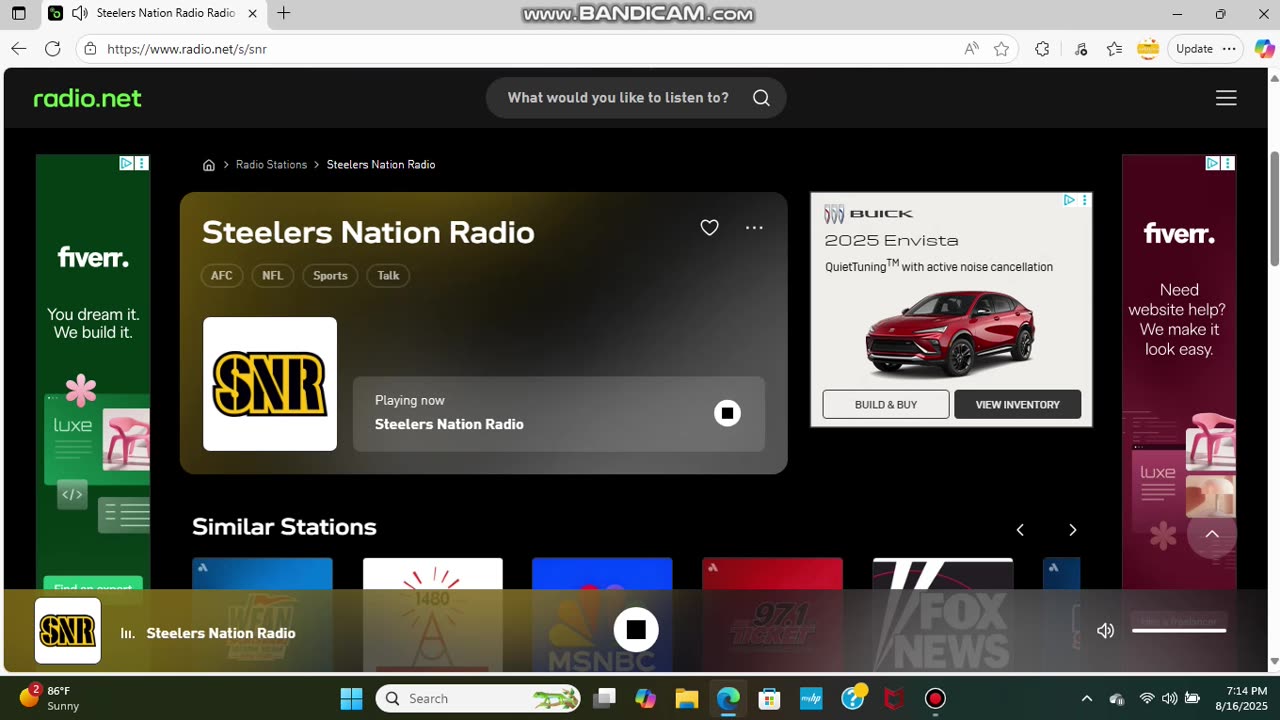
Task: Open the Bandicam record icon in taskbar
Action: 935,698
